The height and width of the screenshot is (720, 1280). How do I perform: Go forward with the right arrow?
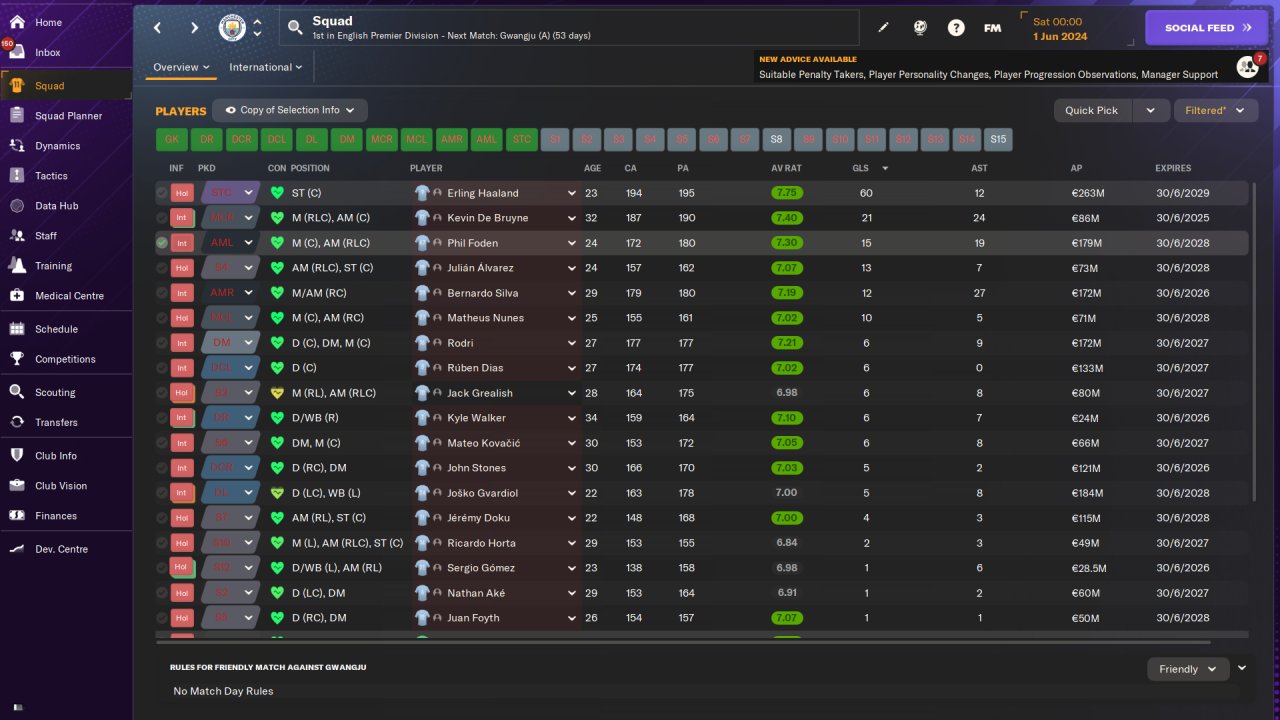point(194,28)
